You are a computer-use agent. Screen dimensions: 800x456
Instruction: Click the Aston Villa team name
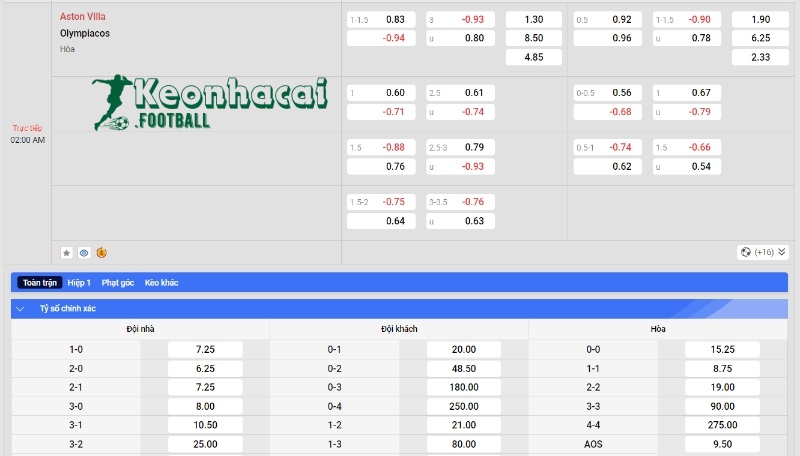coord(82,17)
